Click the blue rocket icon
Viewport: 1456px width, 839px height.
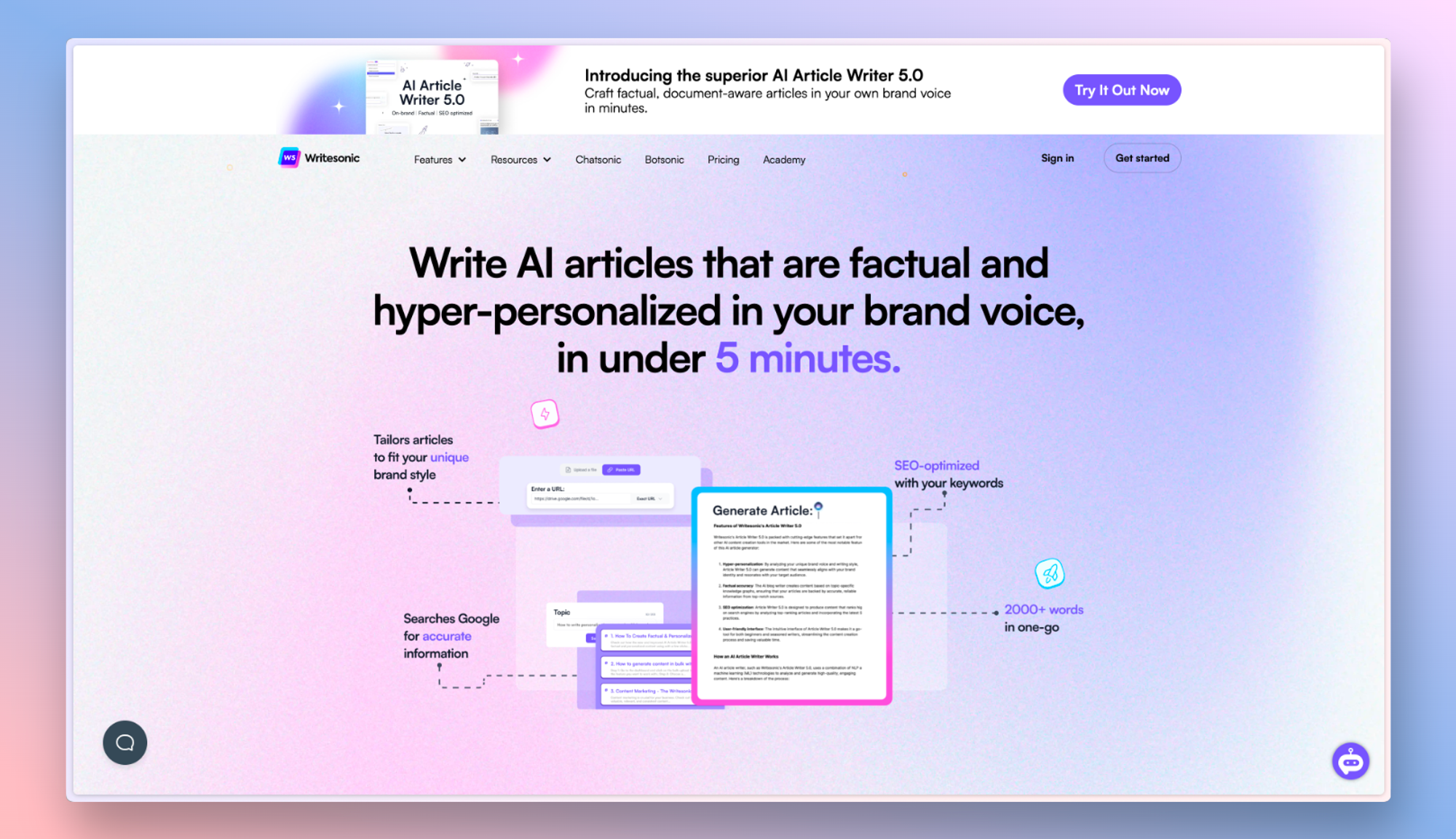[x=1050, y=573]
